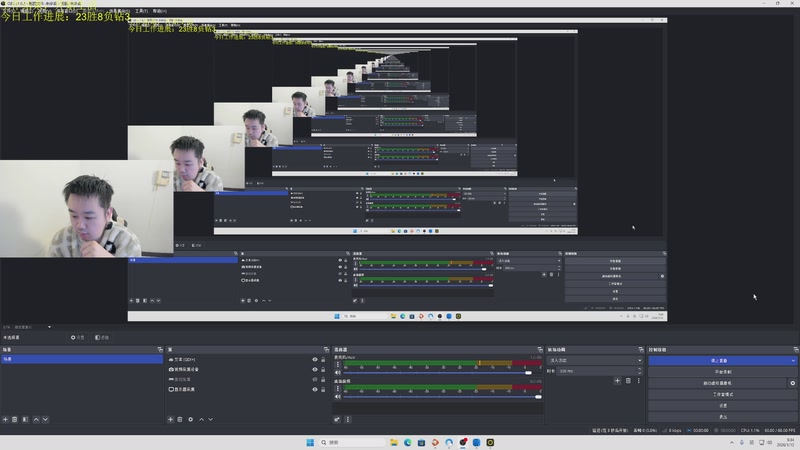
Task: Open Microsoft Edge from the taskbar
Action: 408,442
